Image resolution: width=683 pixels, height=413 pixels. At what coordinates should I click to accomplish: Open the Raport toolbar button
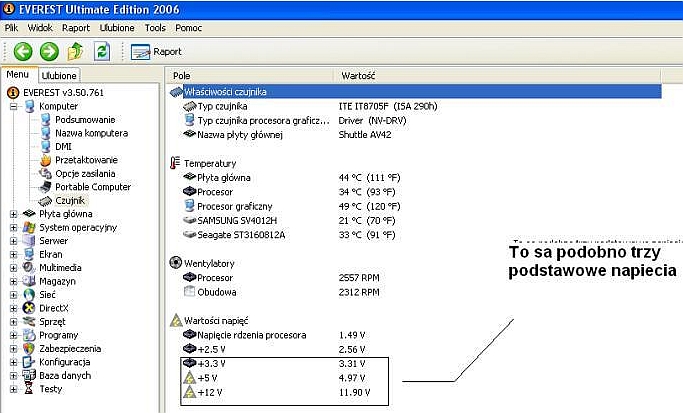pyautogui.click(x=156, y=52)
